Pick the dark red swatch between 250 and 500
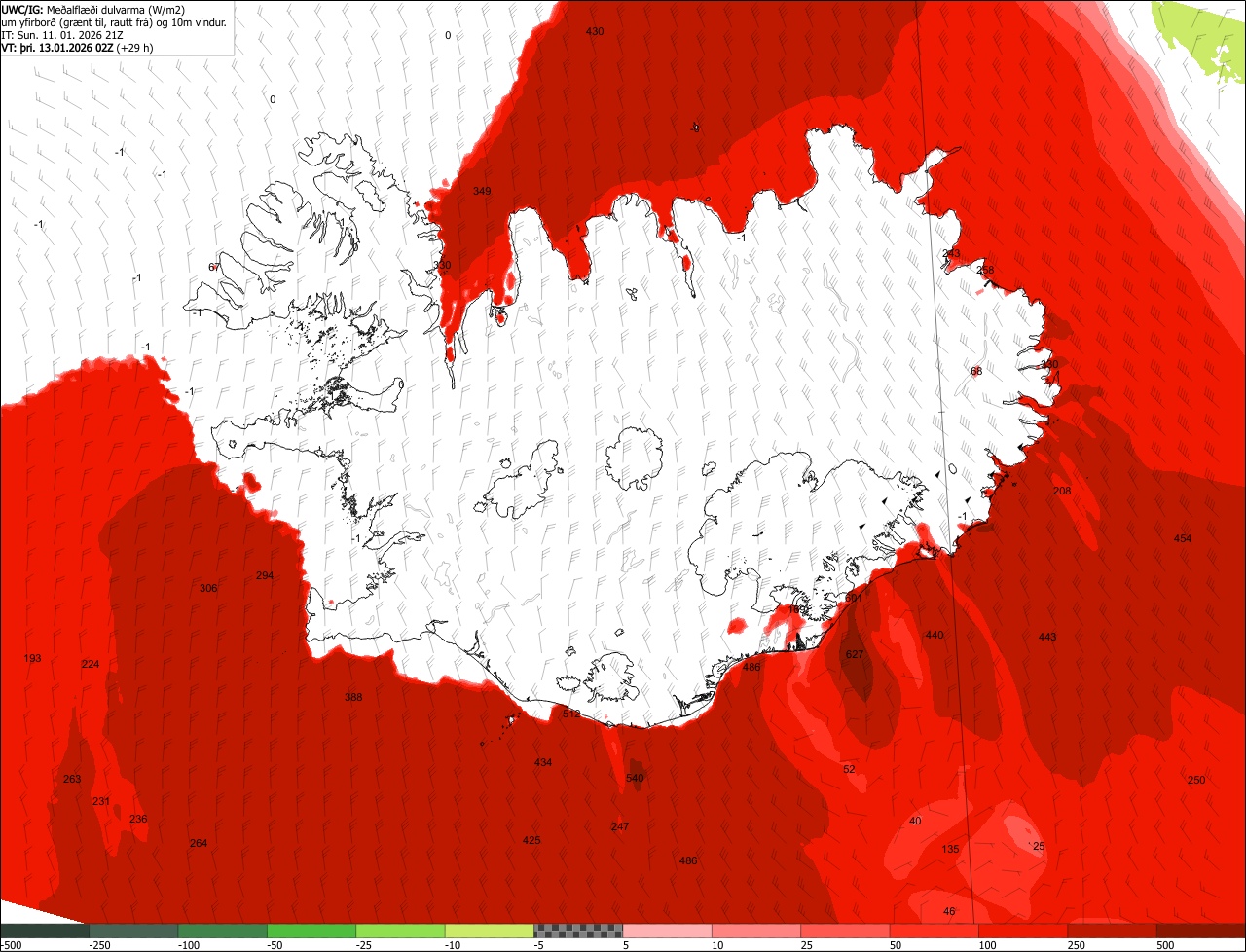This screenshot has height=952, width=1246. coord(1113,931)
